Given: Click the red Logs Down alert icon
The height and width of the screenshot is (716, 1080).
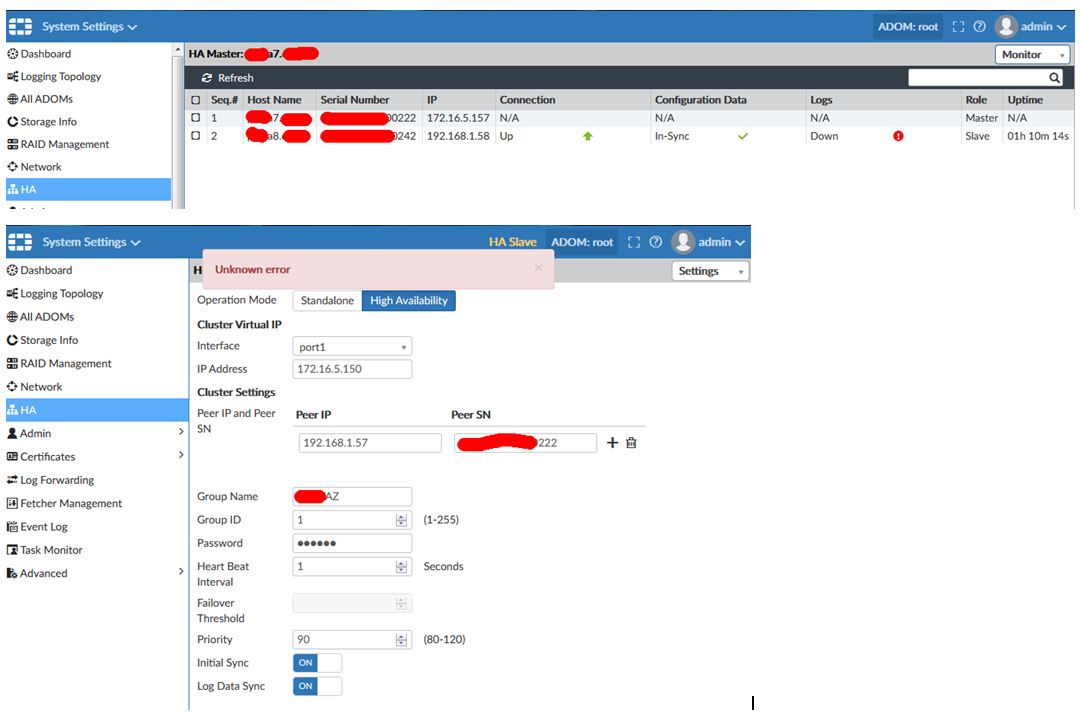Looking at the screenshot, I should 898,136.
